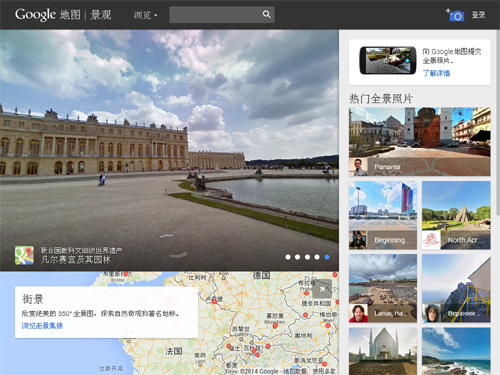
Task: Click the 景观 header title
Action: tap(101, 15)
